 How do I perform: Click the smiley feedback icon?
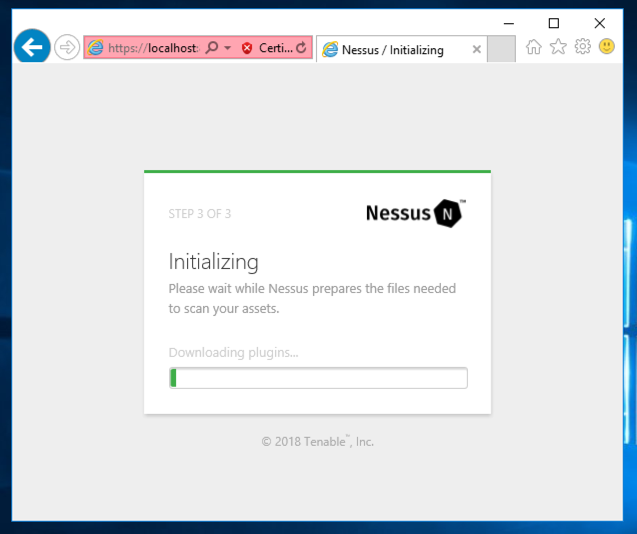(607, 46)
